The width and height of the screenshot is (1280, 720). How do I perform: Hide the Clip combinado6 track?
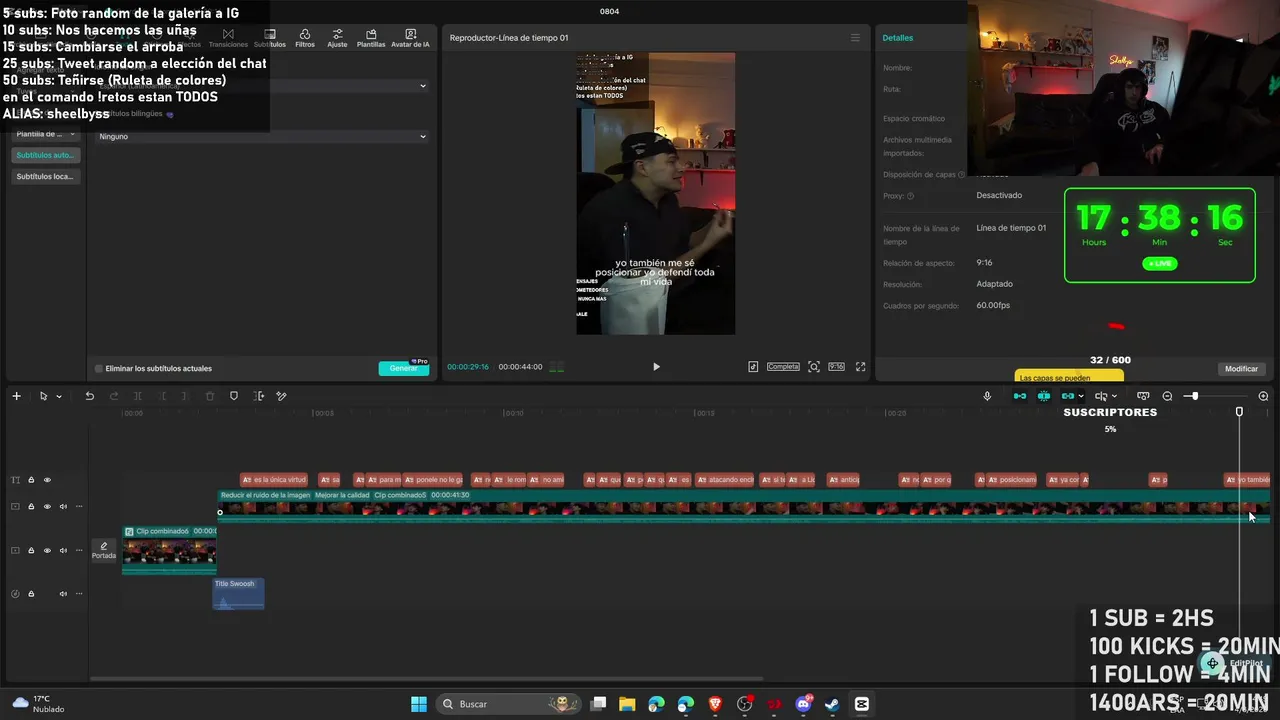tap(47, 551)
